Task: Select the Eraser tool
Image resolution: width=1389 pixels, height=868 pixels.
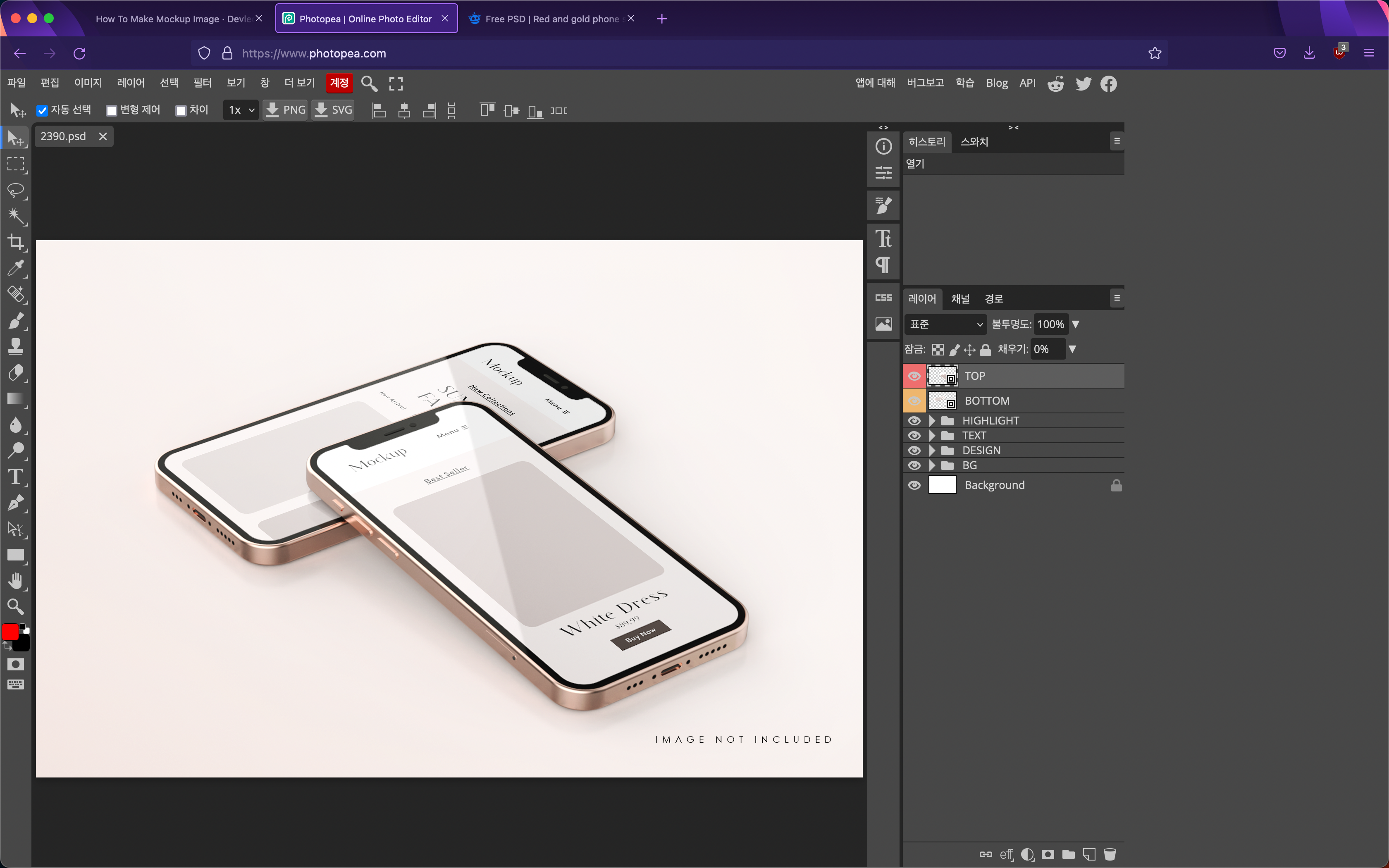Action: coord(15,372)
